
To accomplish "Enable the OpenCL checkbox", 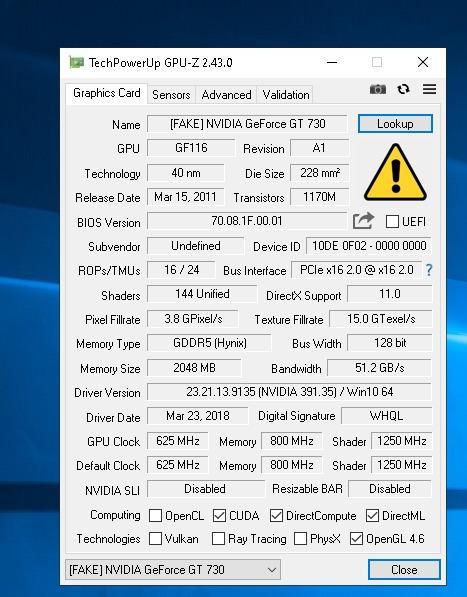I will point(155,516).
